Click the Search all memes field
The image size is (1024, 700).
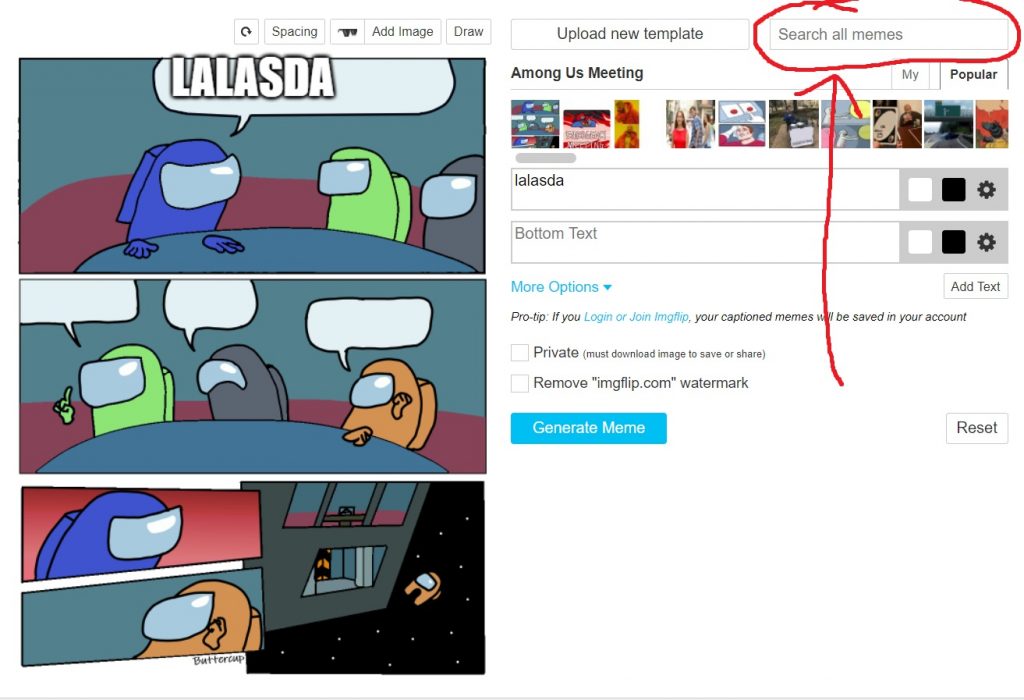[888, 34]
